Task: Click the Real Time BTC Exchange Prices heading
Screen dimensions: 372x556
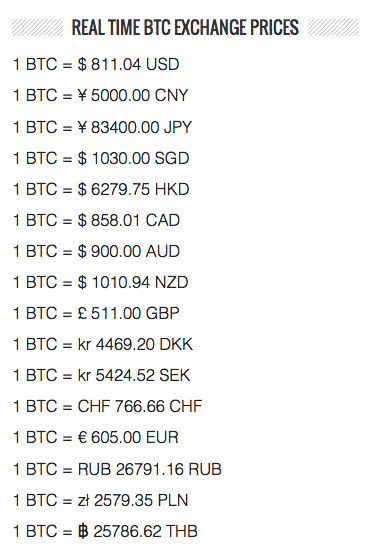Action: point(185,27)
